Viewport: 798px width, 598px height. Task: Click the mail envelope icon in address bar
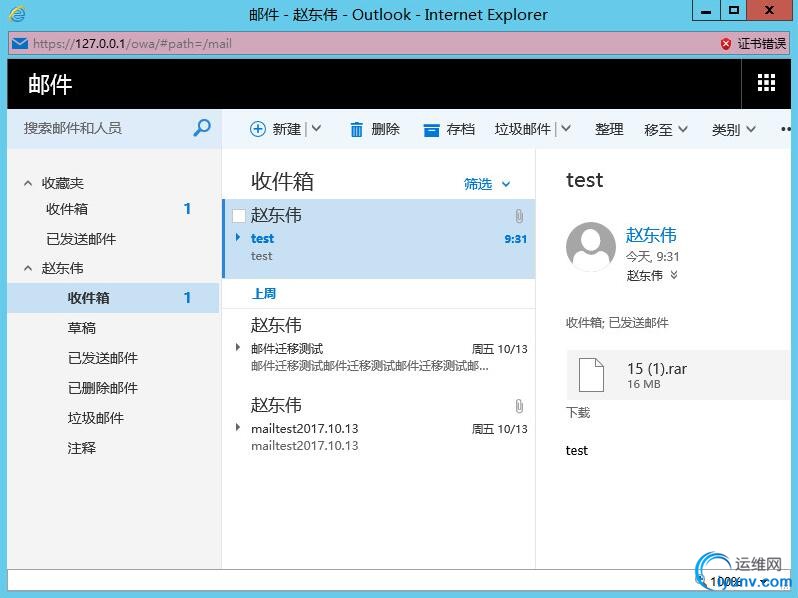(x=20, y=43)
